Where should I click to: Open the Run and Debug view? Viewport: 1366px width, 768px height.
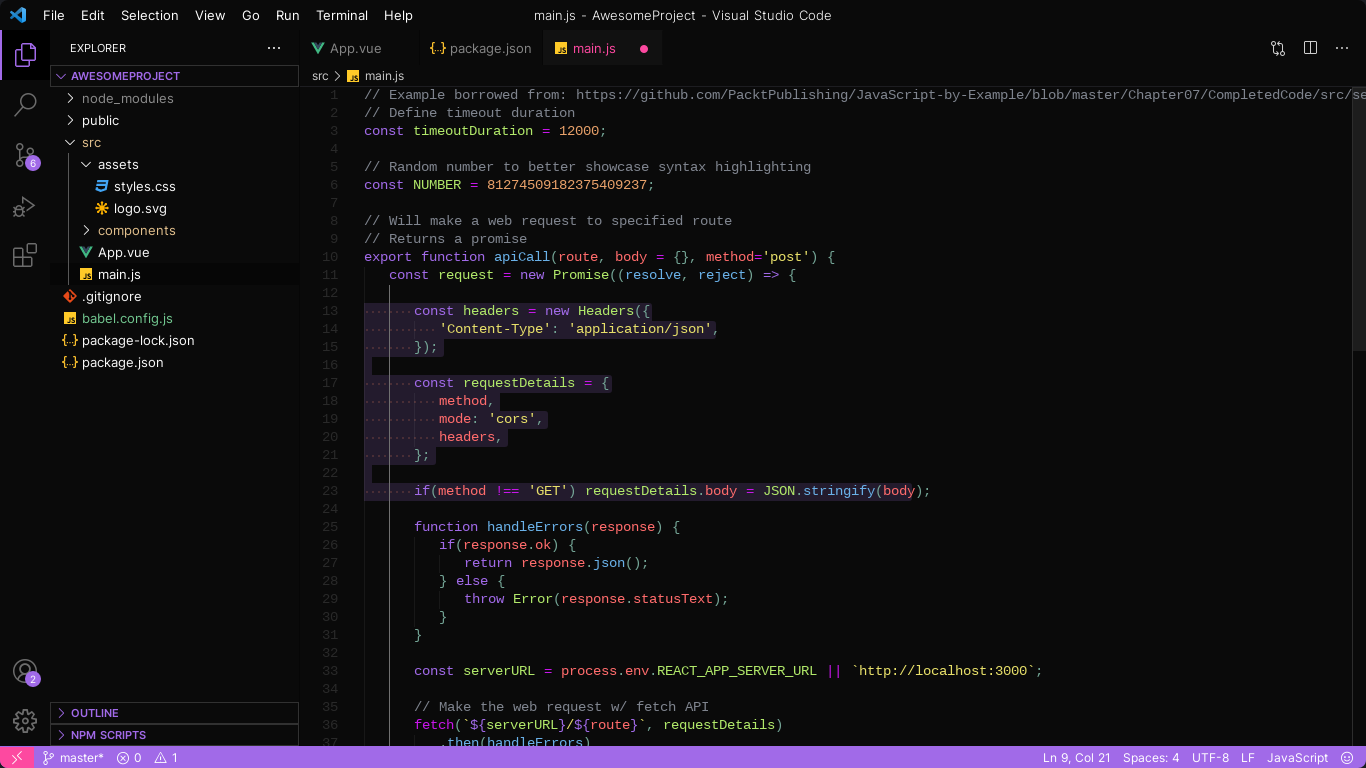tap(25, 206)
